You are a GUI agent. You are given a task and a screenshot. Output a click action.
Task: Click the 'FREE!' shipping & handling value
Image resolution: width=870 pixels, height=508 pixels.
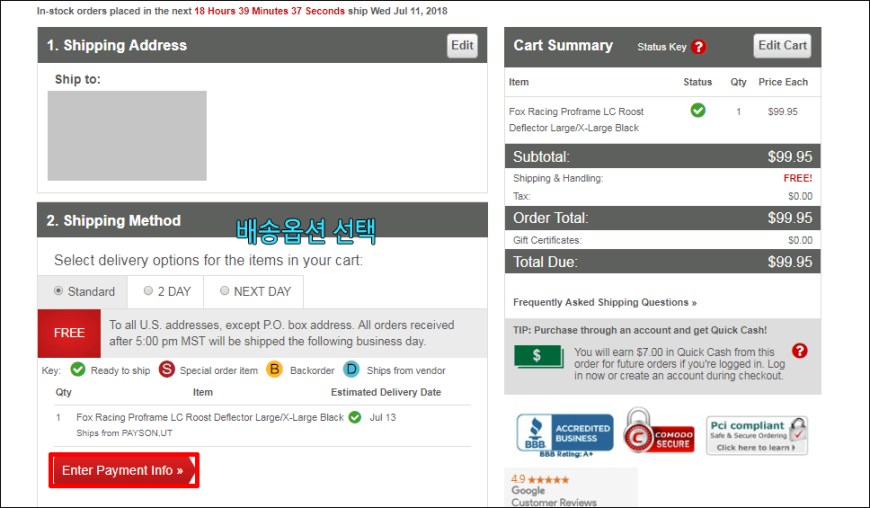(798, 178)
